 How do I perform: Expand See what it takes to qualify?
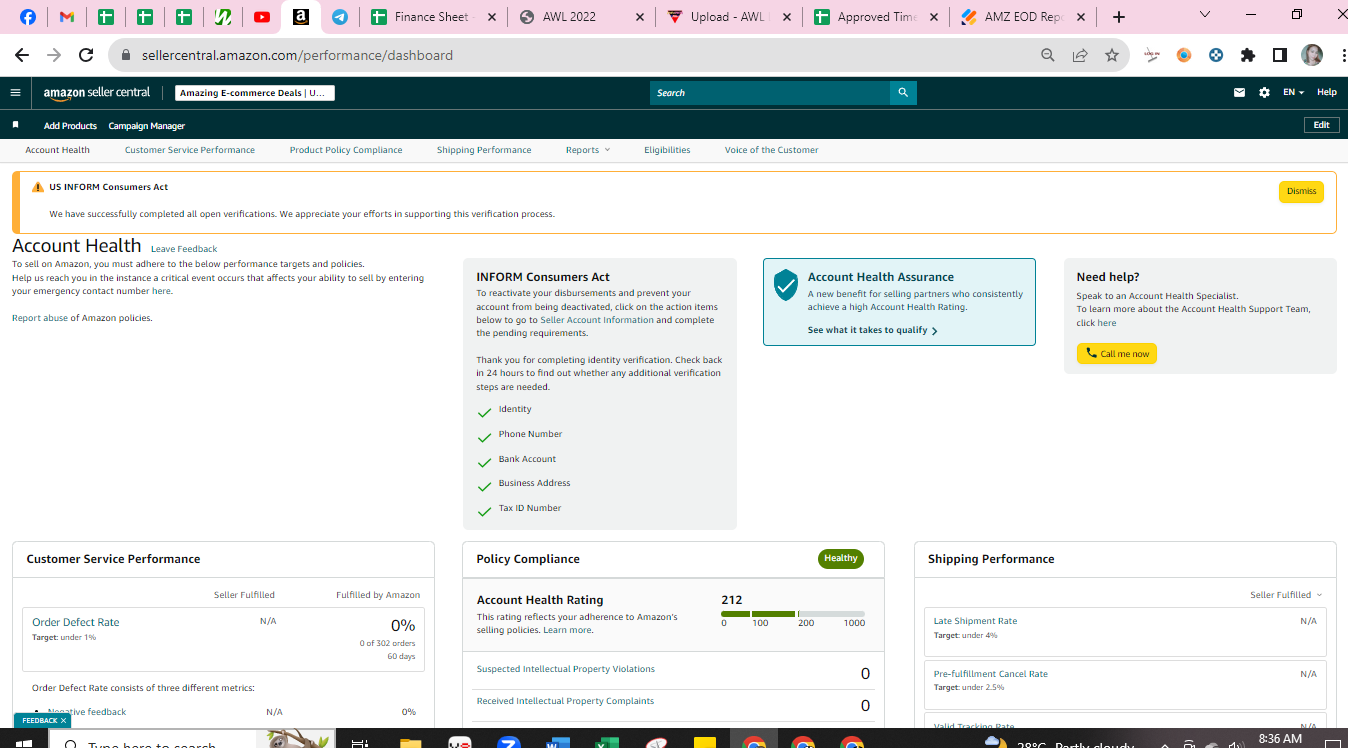[872, 330]
